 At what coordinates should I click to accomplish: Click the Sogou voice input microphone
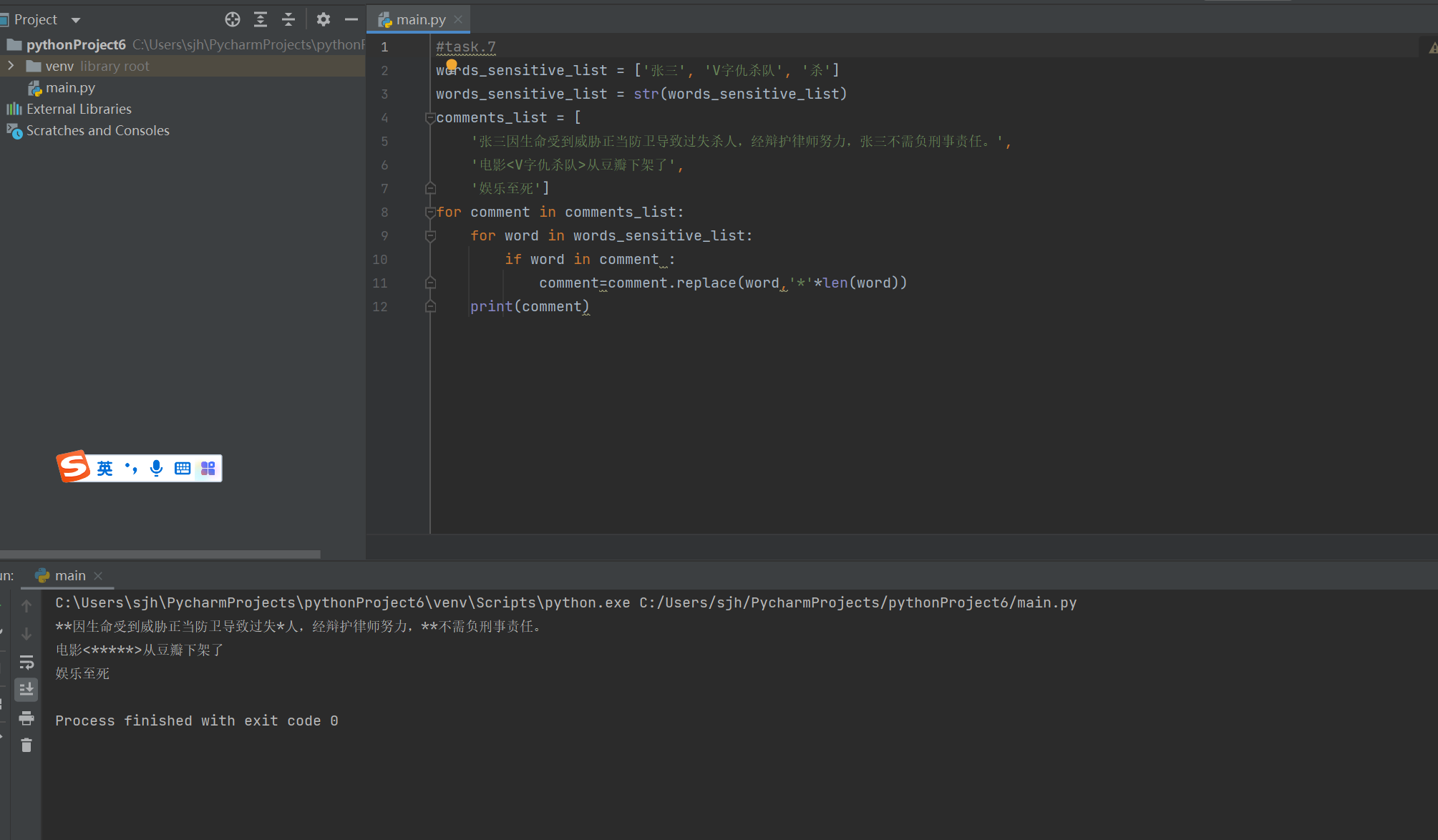156,468
